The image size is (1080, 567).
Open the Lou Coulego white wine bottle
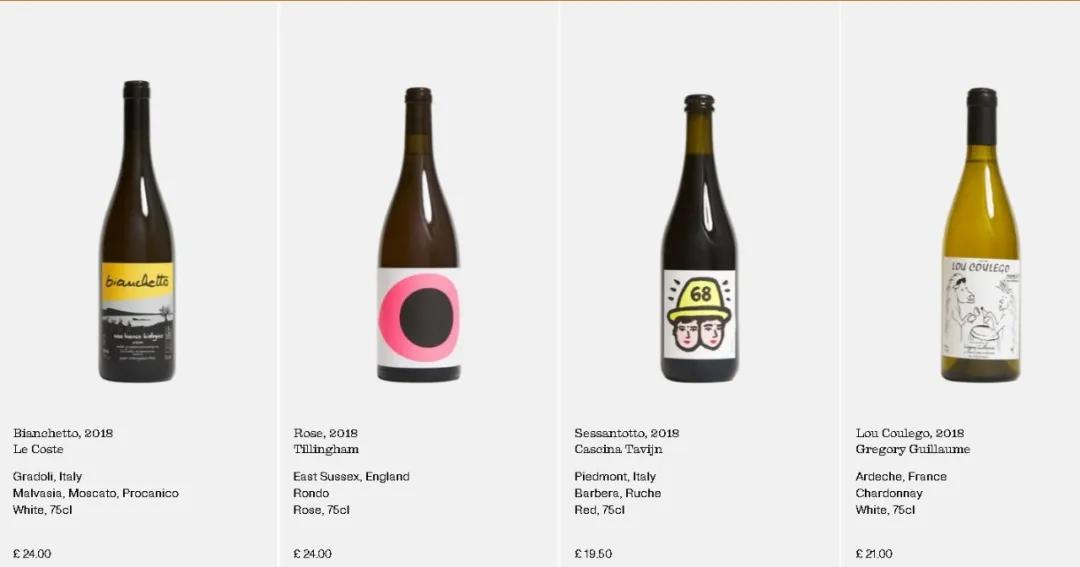(x=981, y=234)
